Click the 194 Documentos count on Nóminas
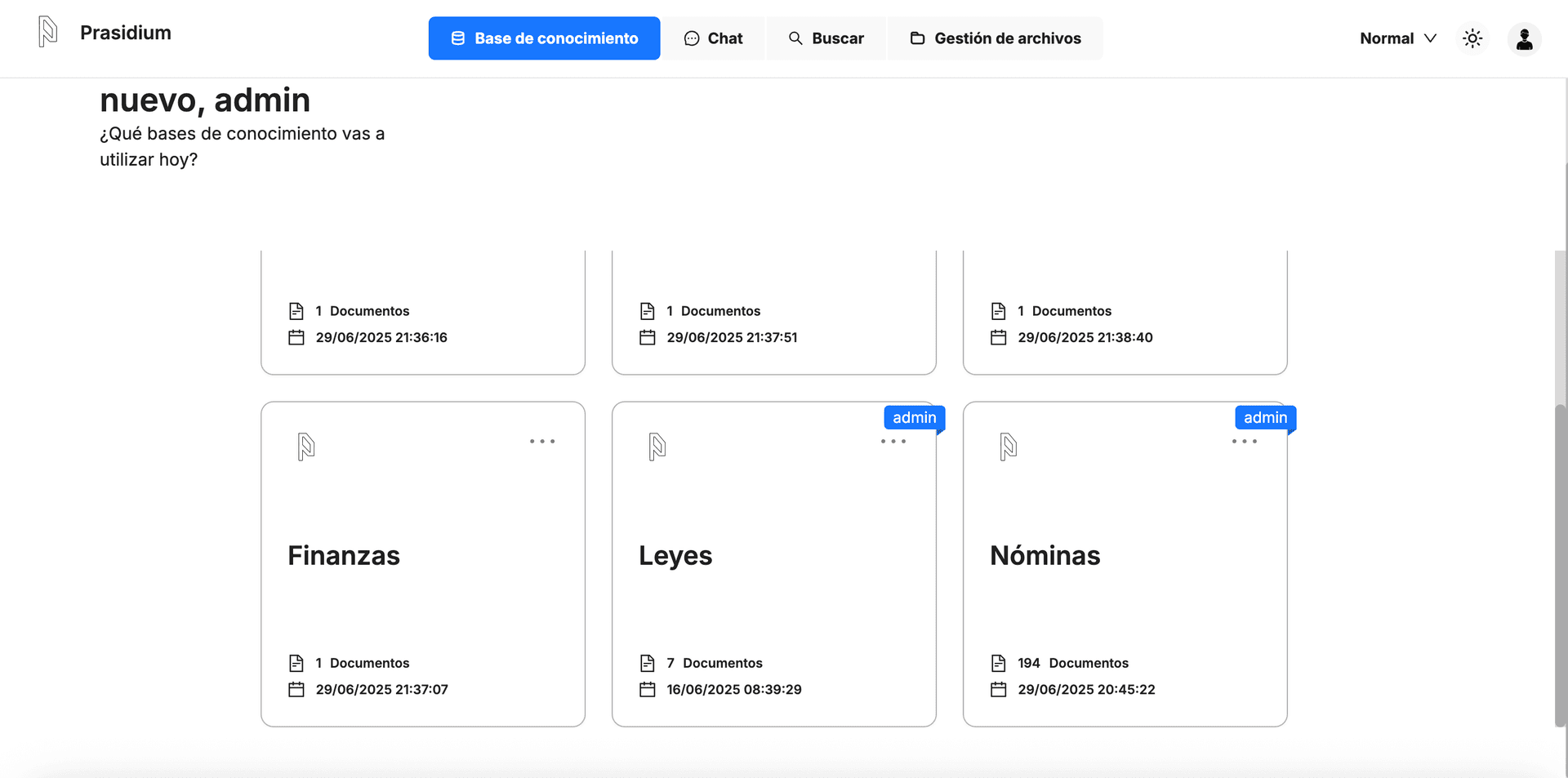 coord(1071,662)
